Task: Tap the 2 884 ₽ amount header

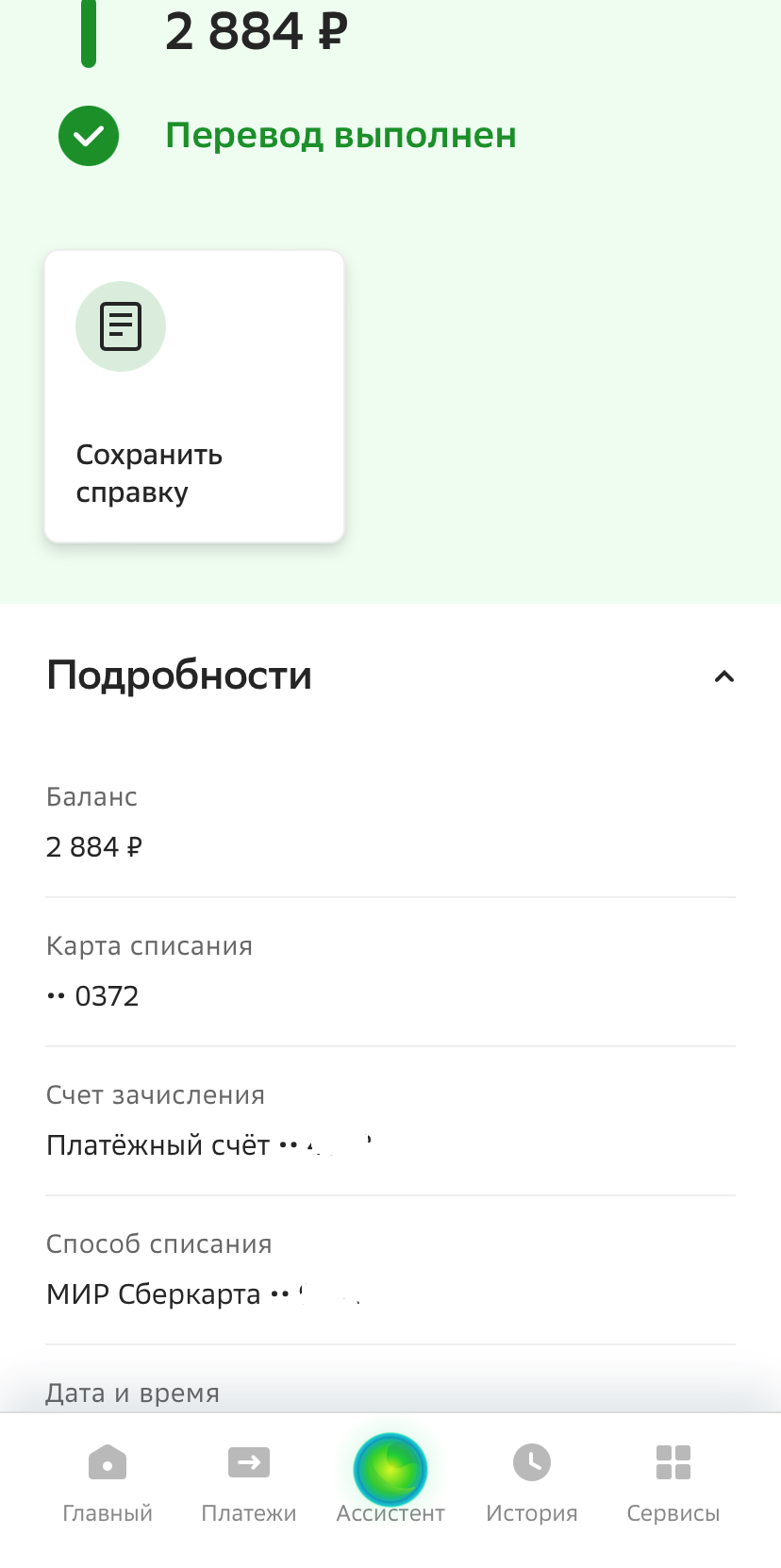Action: [257, 32]
